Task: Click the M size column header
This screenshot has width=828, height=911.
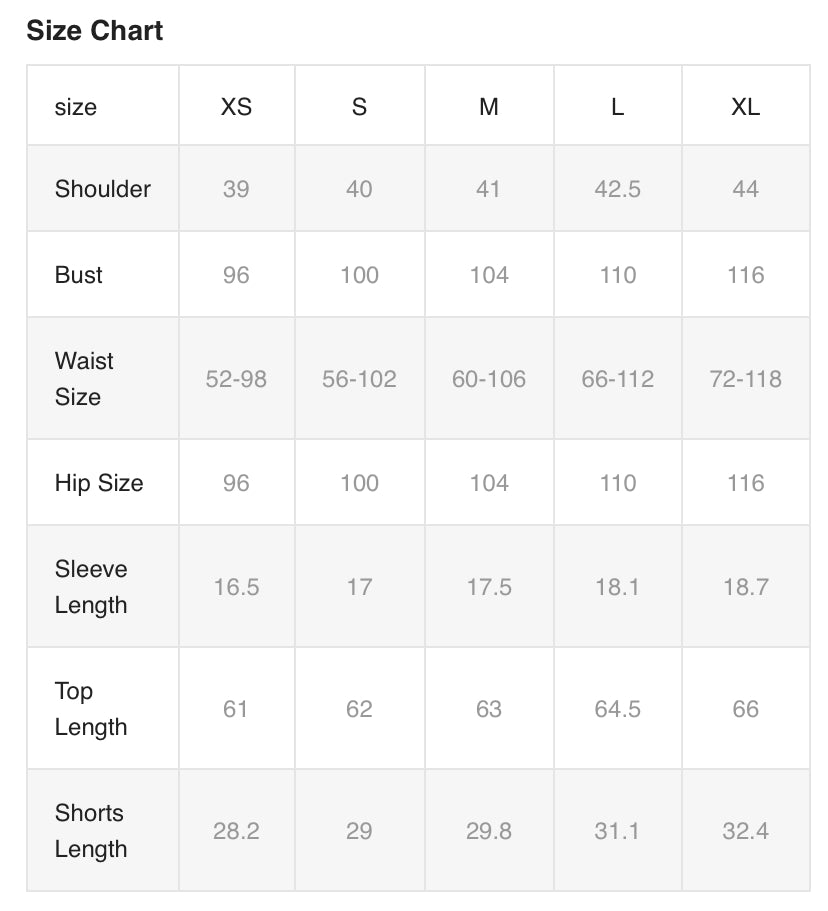Action: (x=488, y=107)
